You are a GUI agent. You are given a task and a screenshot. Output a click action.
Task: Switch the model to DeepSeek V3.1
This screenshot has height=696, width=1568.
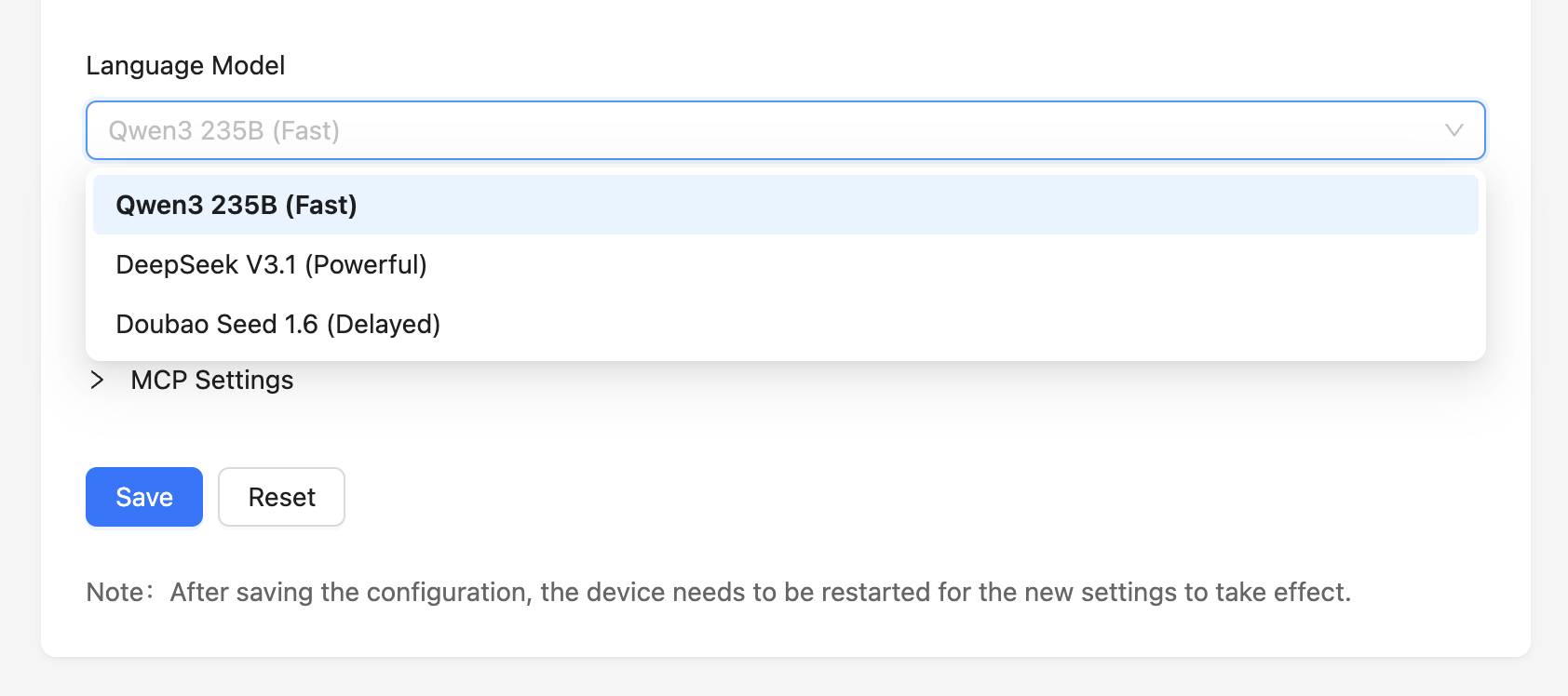(x=271, y=264)
